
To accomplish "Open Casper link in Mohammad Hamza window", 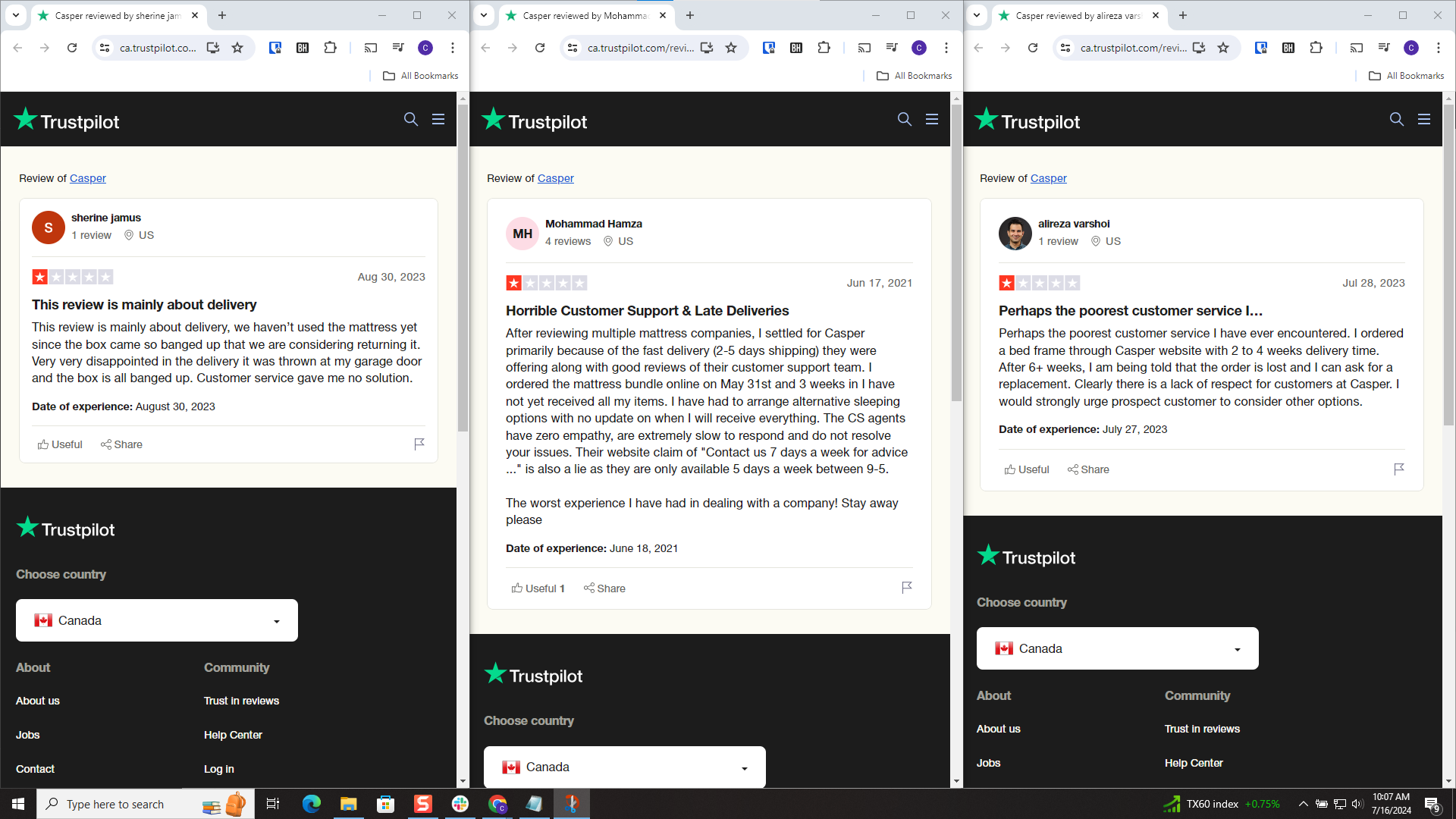I will [556, 178].
